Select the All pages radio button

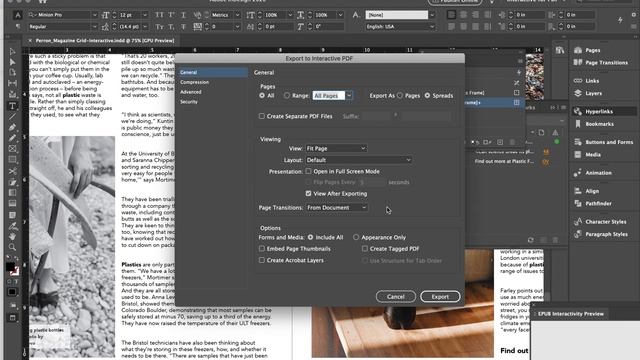coord(262,96)
